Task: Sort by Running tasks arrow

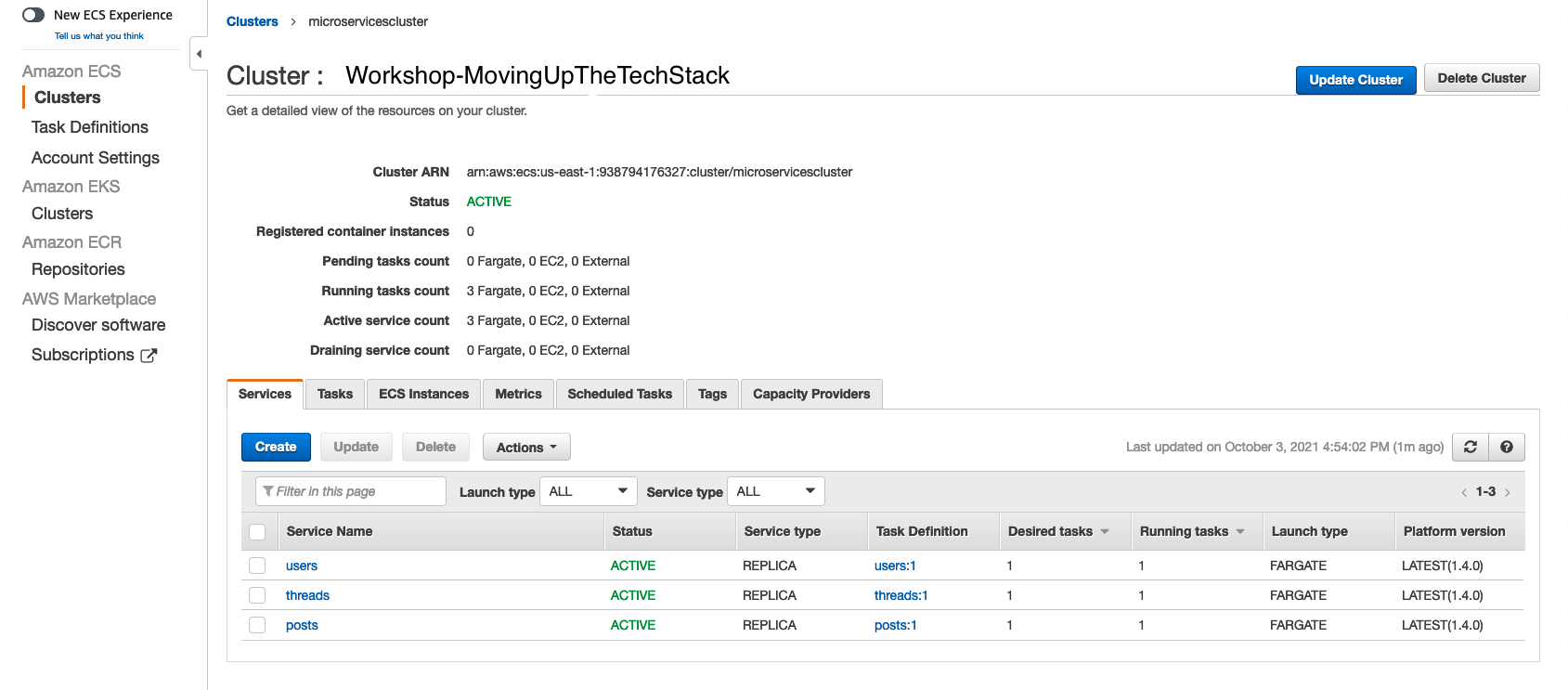Action: point(1240,531)
